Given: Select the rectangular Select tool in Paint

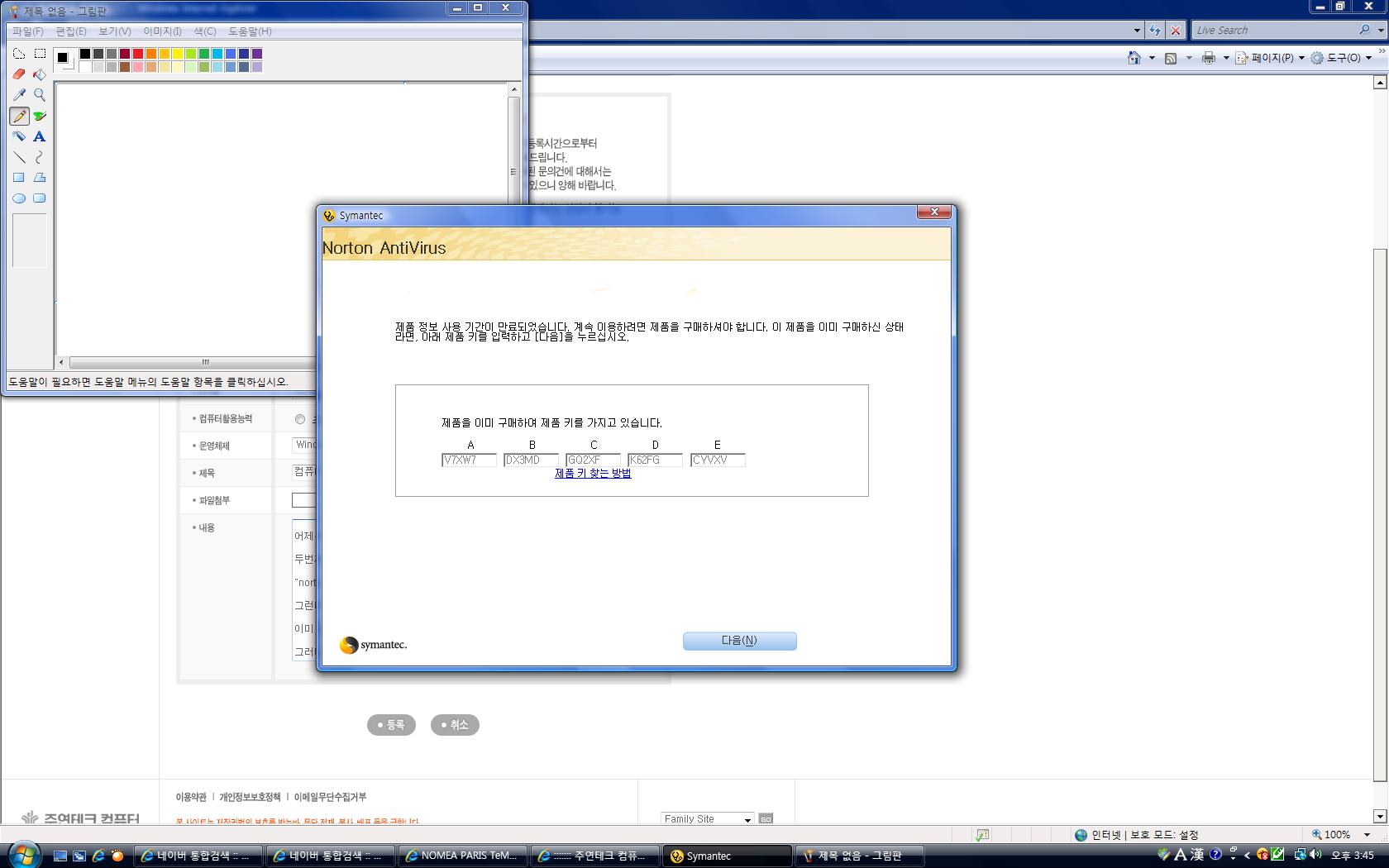Looking at the screenshot, I should tap(40, 54).
